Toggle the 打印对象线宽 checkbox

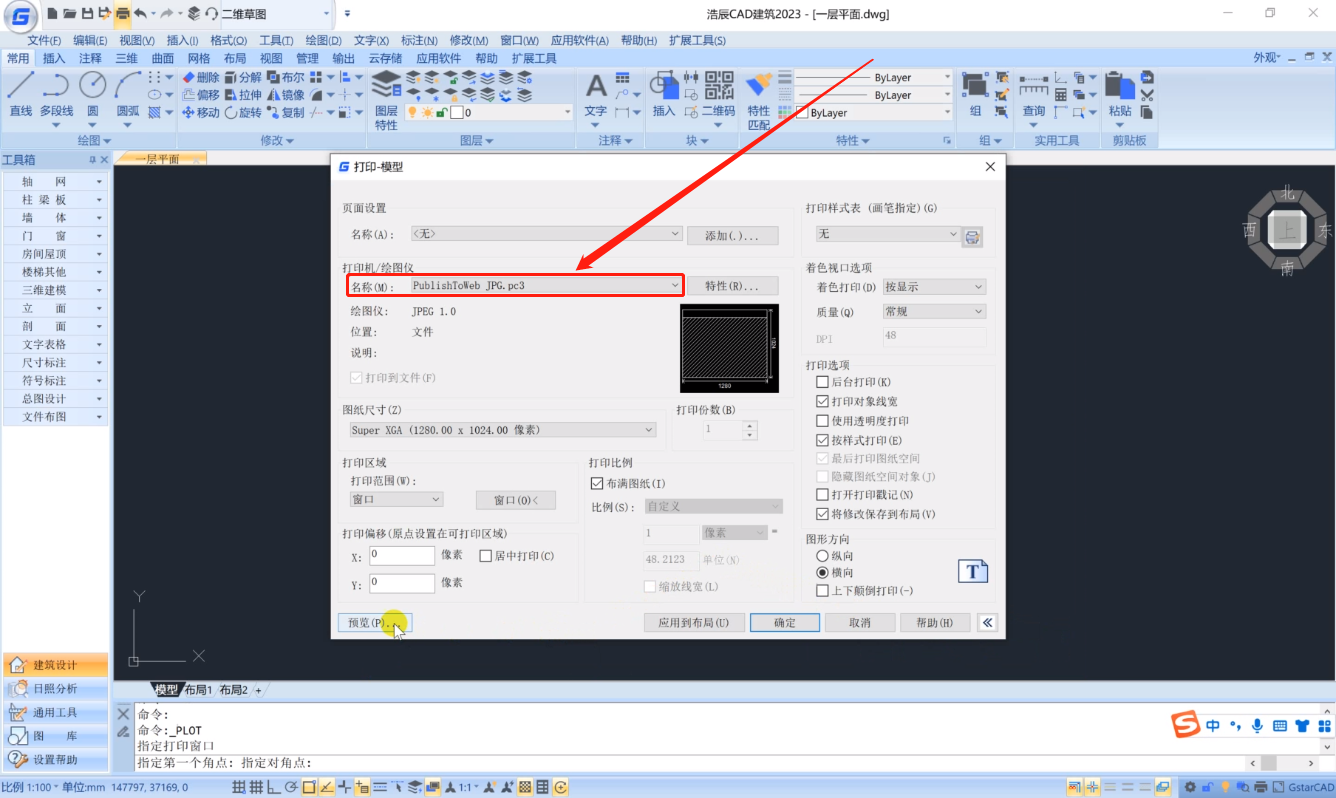tap(823, 401)
